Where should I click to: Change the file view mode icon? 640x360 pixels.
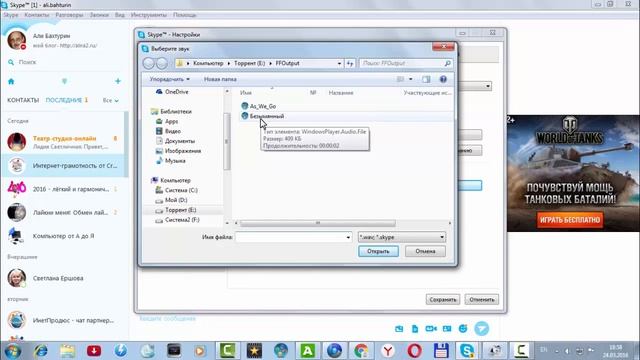[x=400, y=79]
